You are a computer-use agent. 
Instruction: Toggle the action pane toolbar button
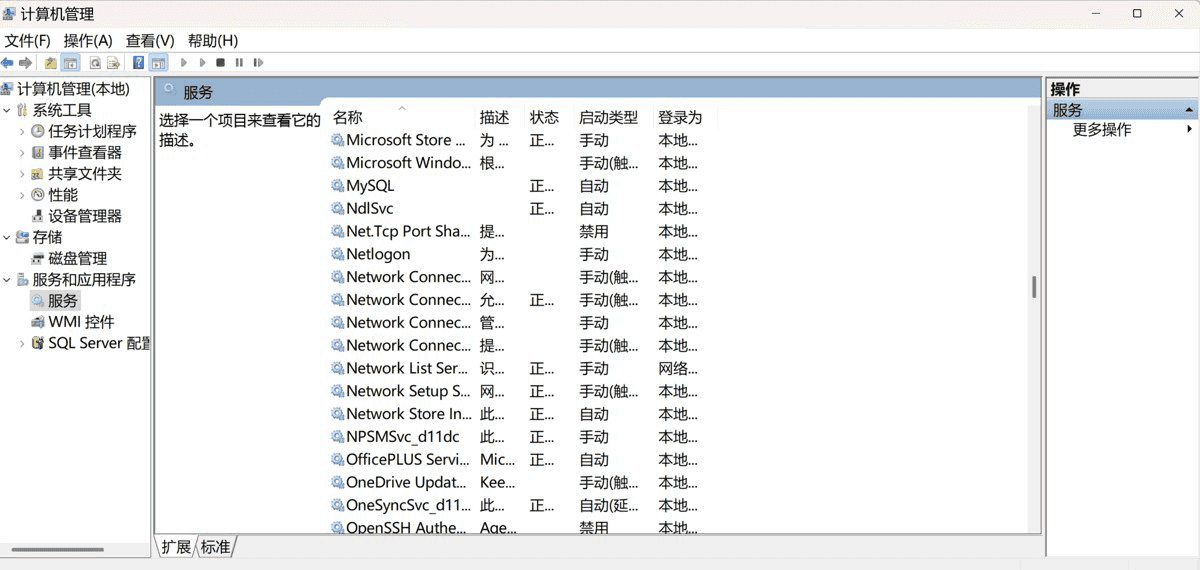(158, 63)
